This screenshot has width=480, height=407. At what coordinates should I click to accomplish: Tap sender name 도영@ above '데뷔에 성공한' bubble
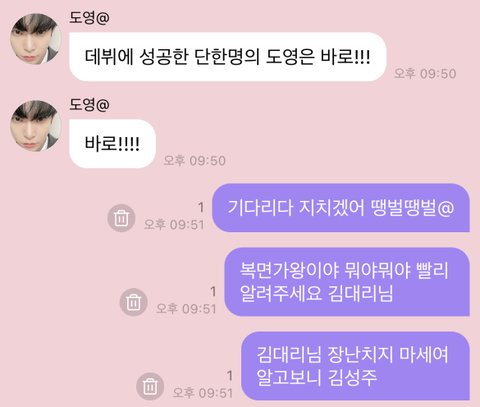pos(89,18)
